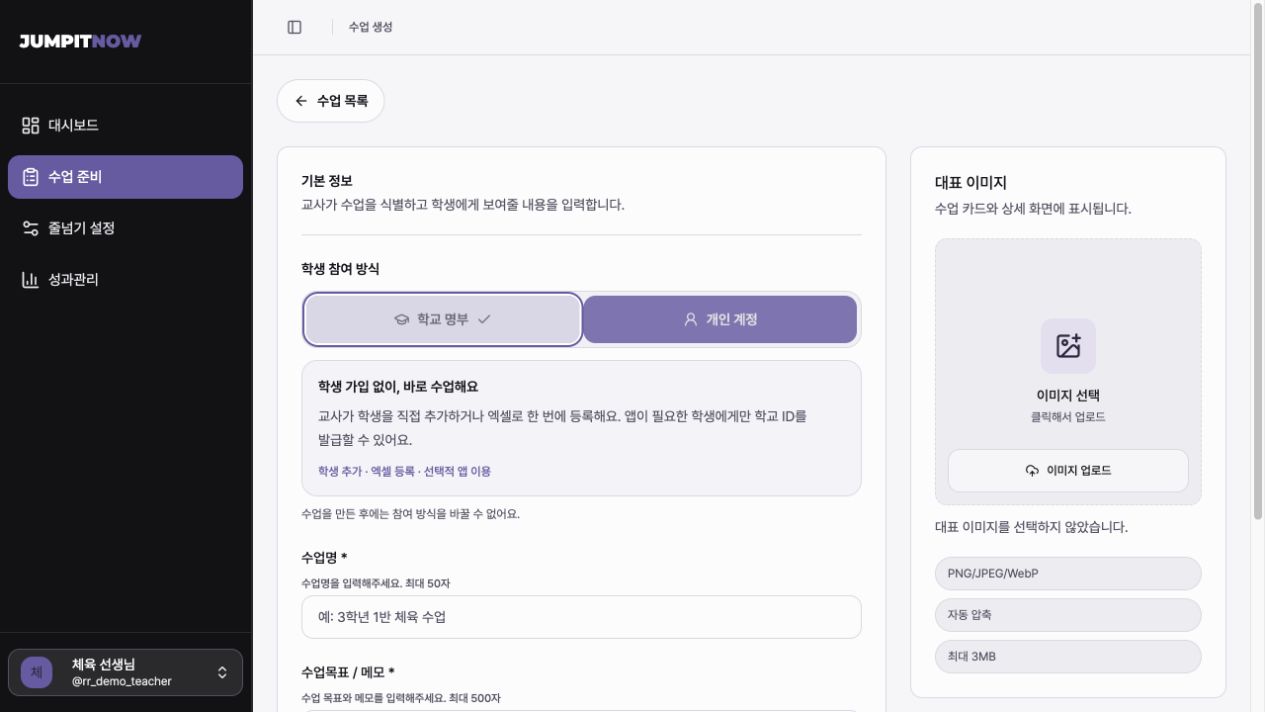This screenshot has height=712, width=1265.
Task: Click the image-add icon in upload area
Action: click(1068, 346)
